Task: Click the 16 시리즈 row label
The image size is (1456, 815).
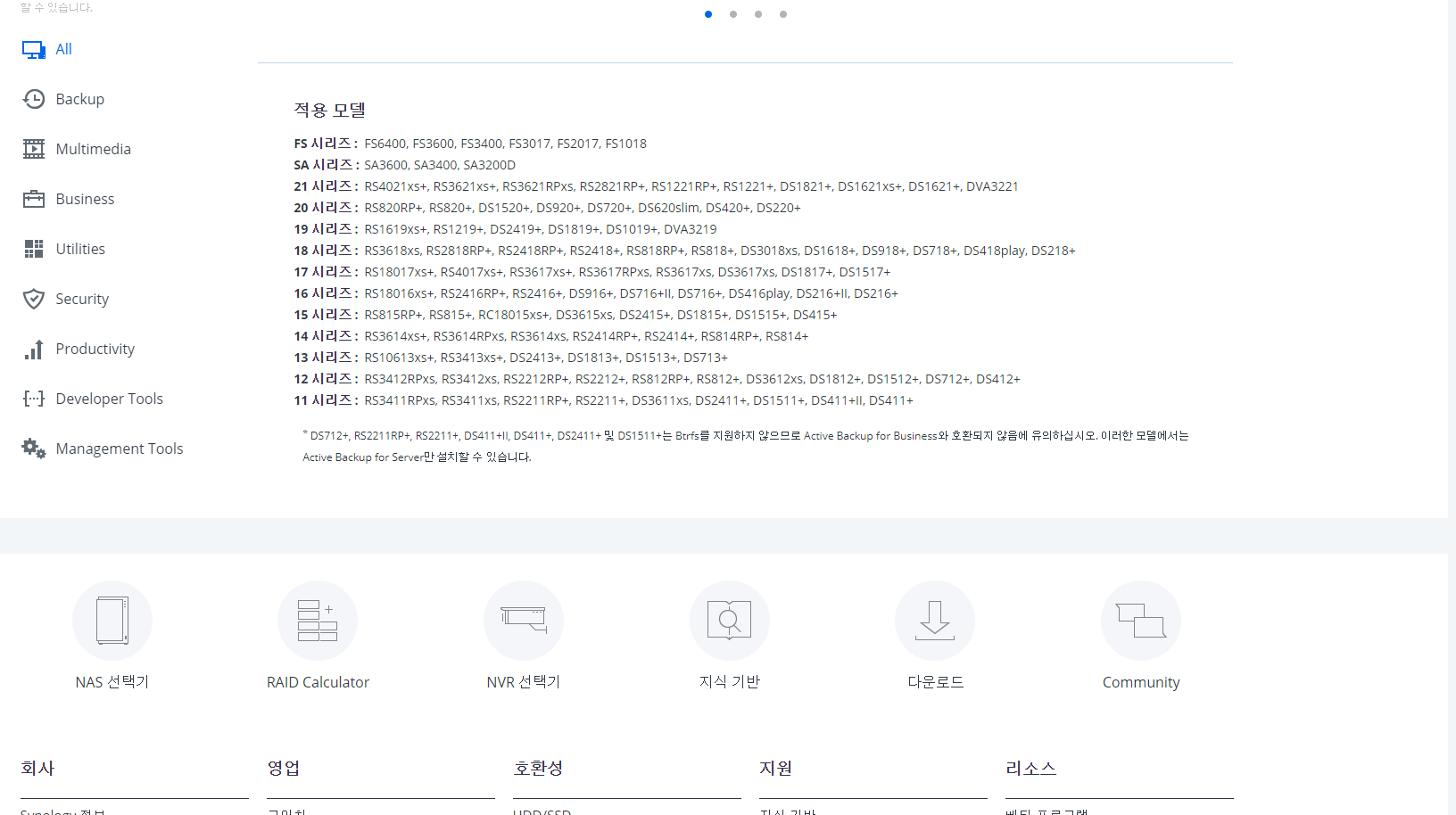Action: [327, 293]
